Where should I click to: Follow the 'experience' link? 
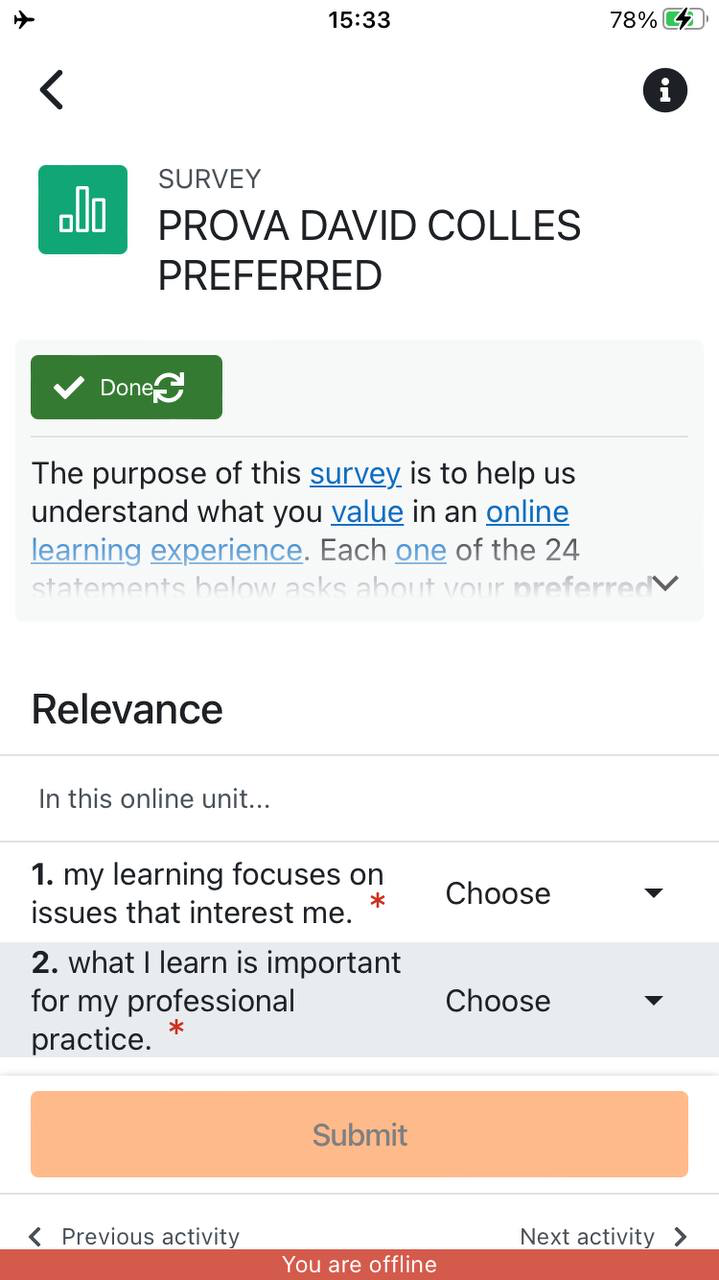point(226,550)
